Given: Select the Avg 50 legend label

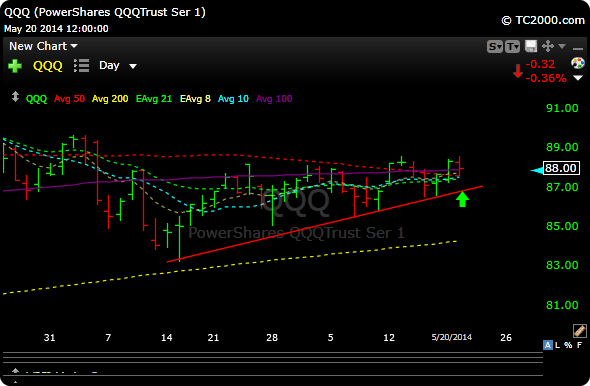Looking at the screenshot, I should (69, 99).
